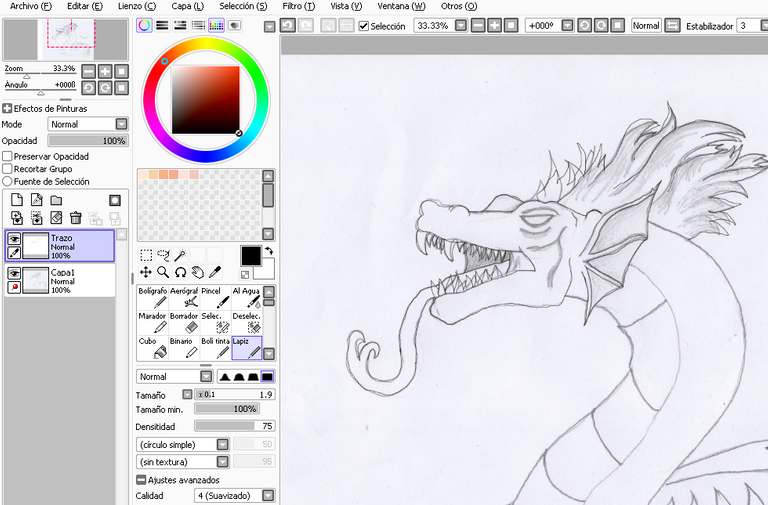This screenshot has width=768, height=505.
Task: Enable Recortar Grupo
Action: point(7,168)
